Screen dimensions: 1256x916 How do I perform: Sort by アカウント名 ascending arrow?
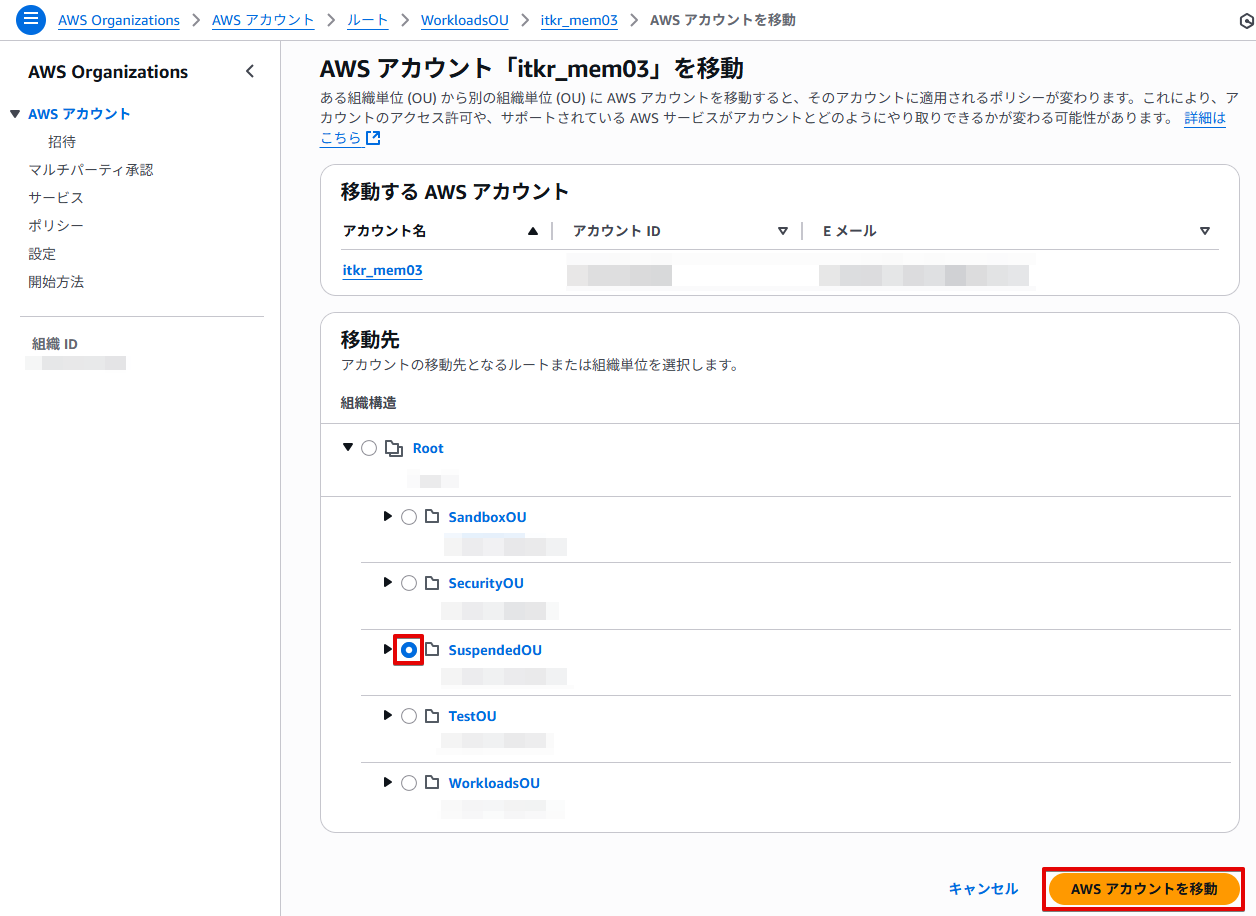[533, 231]
